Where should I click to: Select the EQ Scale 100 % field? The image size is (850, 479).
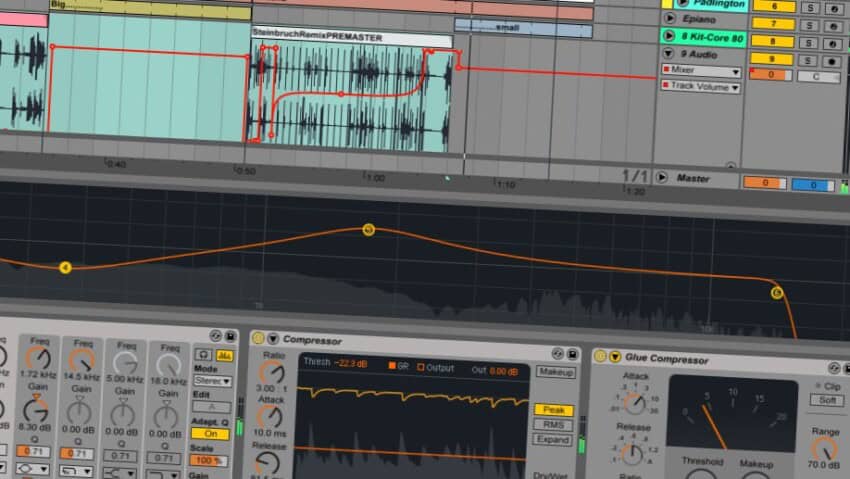(209, 460)
